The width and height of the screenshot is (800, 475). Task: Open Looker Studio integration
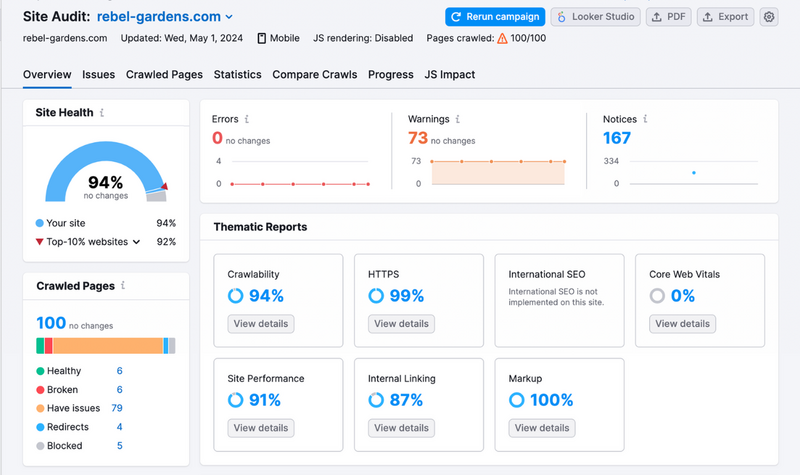[595, 17]
